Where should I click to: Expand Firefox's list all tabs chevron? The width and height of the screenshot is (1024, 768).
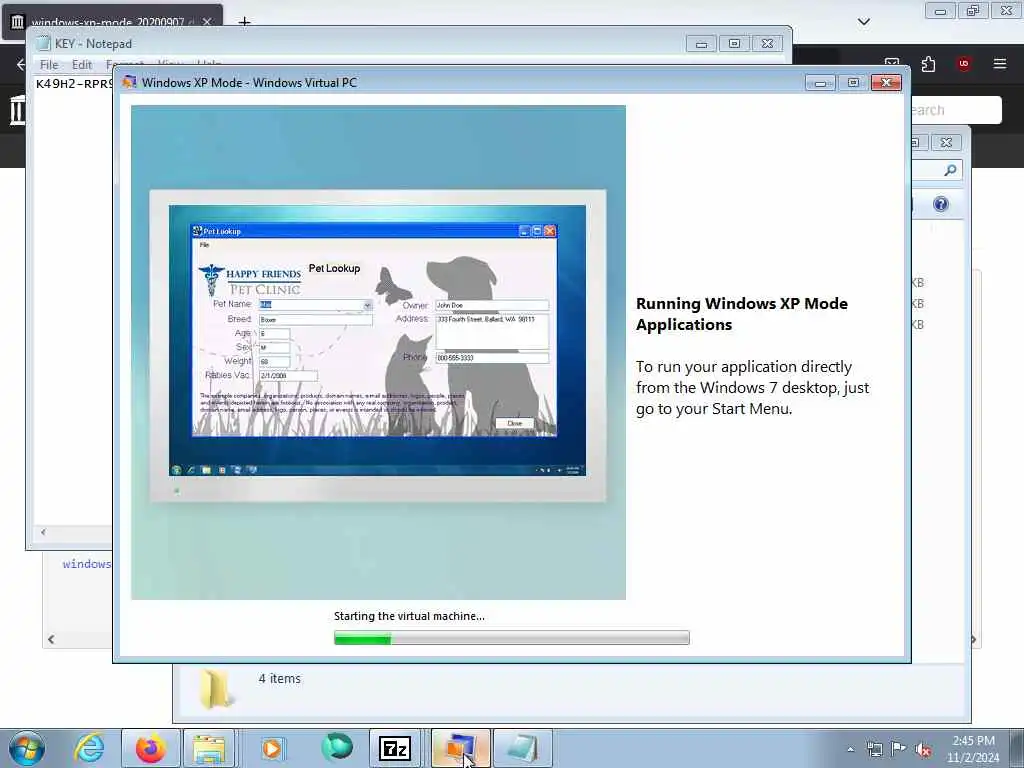coord(864,22)
